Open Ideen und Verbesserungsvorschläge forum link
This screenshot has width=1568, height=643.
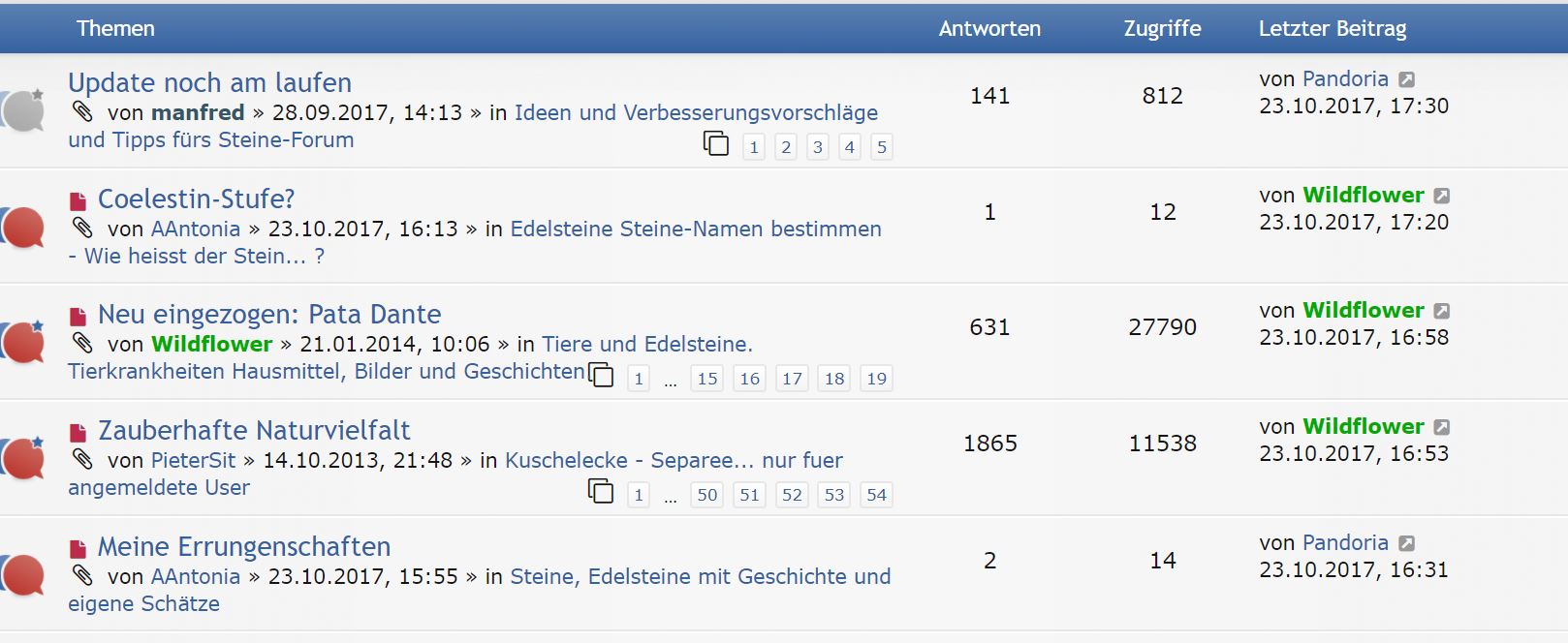(x=696, y=113)
